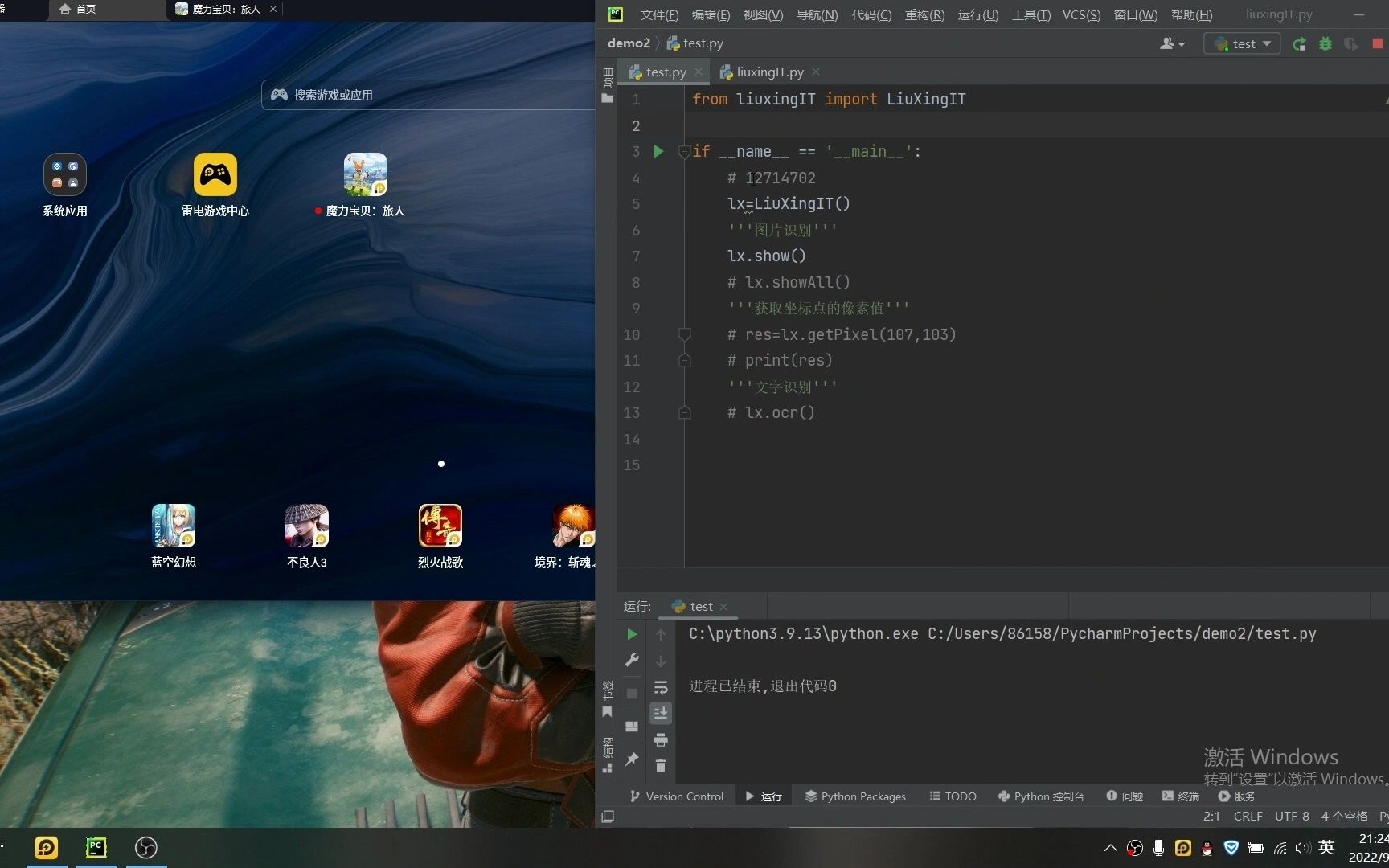The width and height of the screenshot is (1389, 868).
Task: Toggle the fold marker on line 10
Action: point(684,334)
